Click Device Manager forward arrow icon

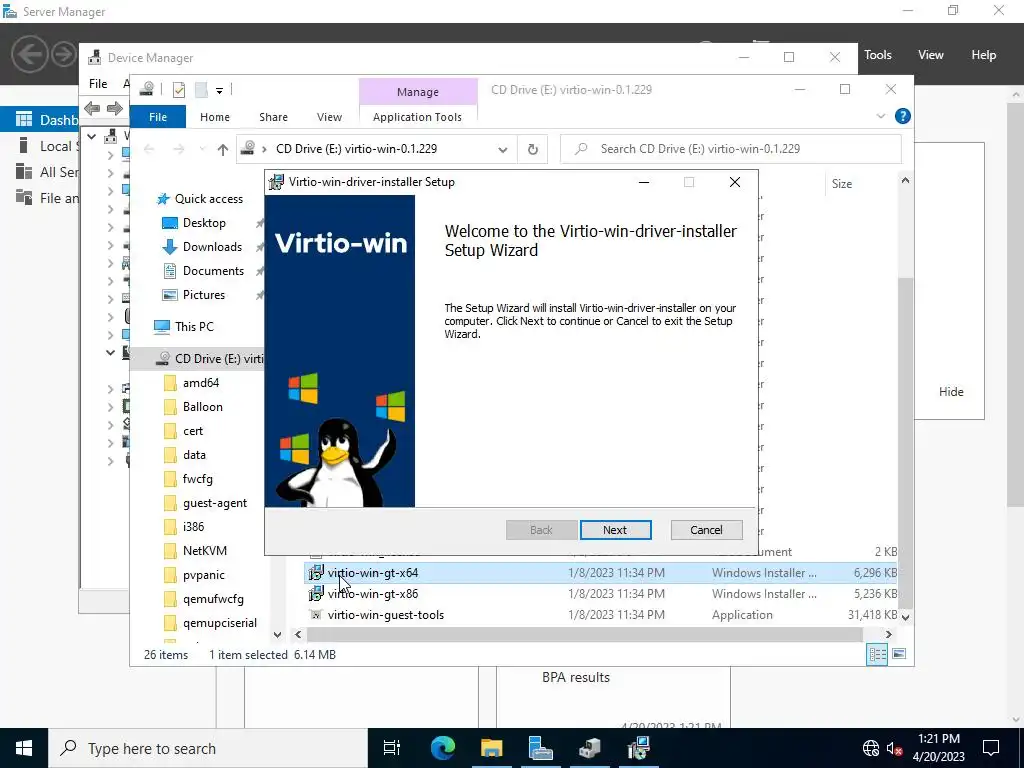point(115,108)
